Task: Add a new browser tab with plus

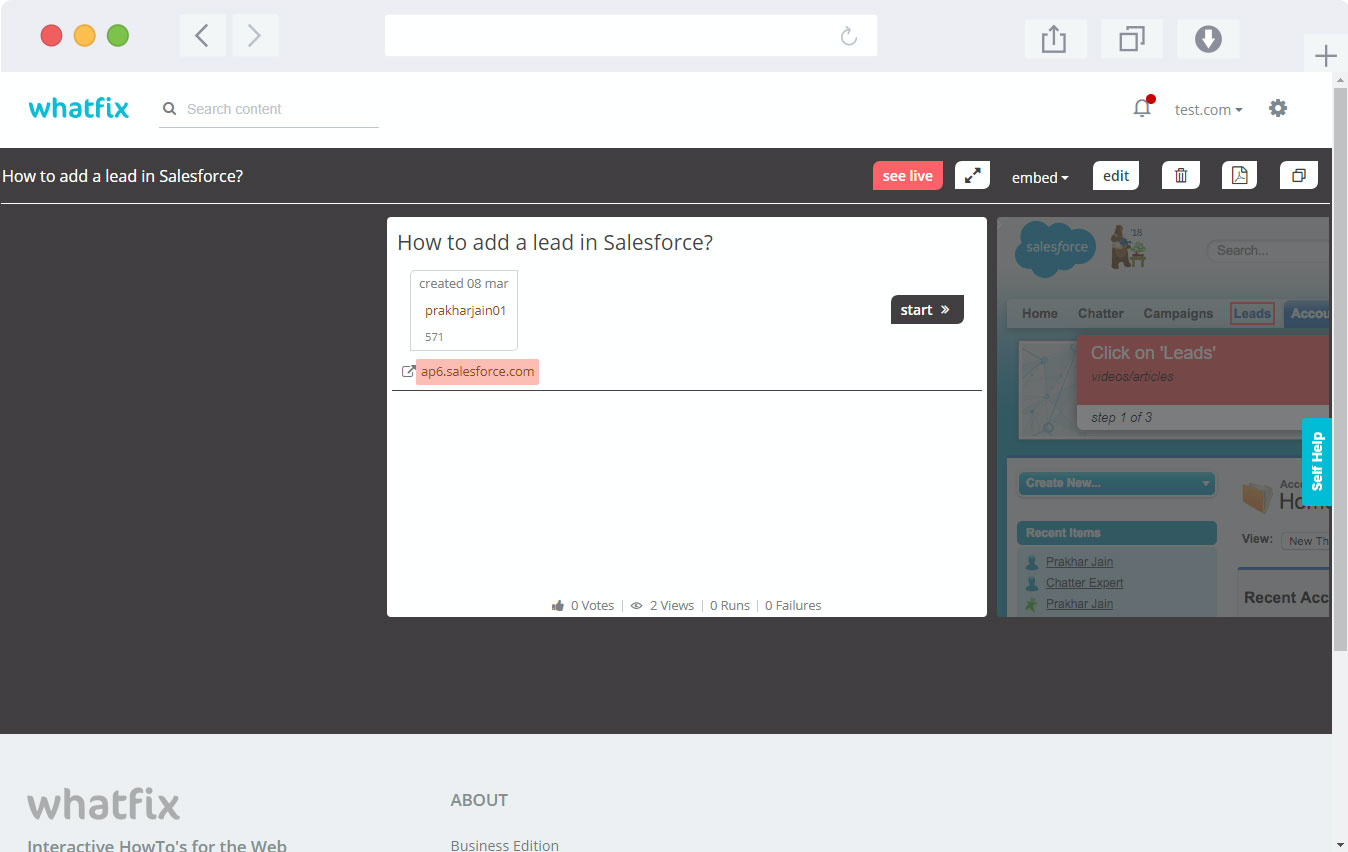Action: 1326,56
